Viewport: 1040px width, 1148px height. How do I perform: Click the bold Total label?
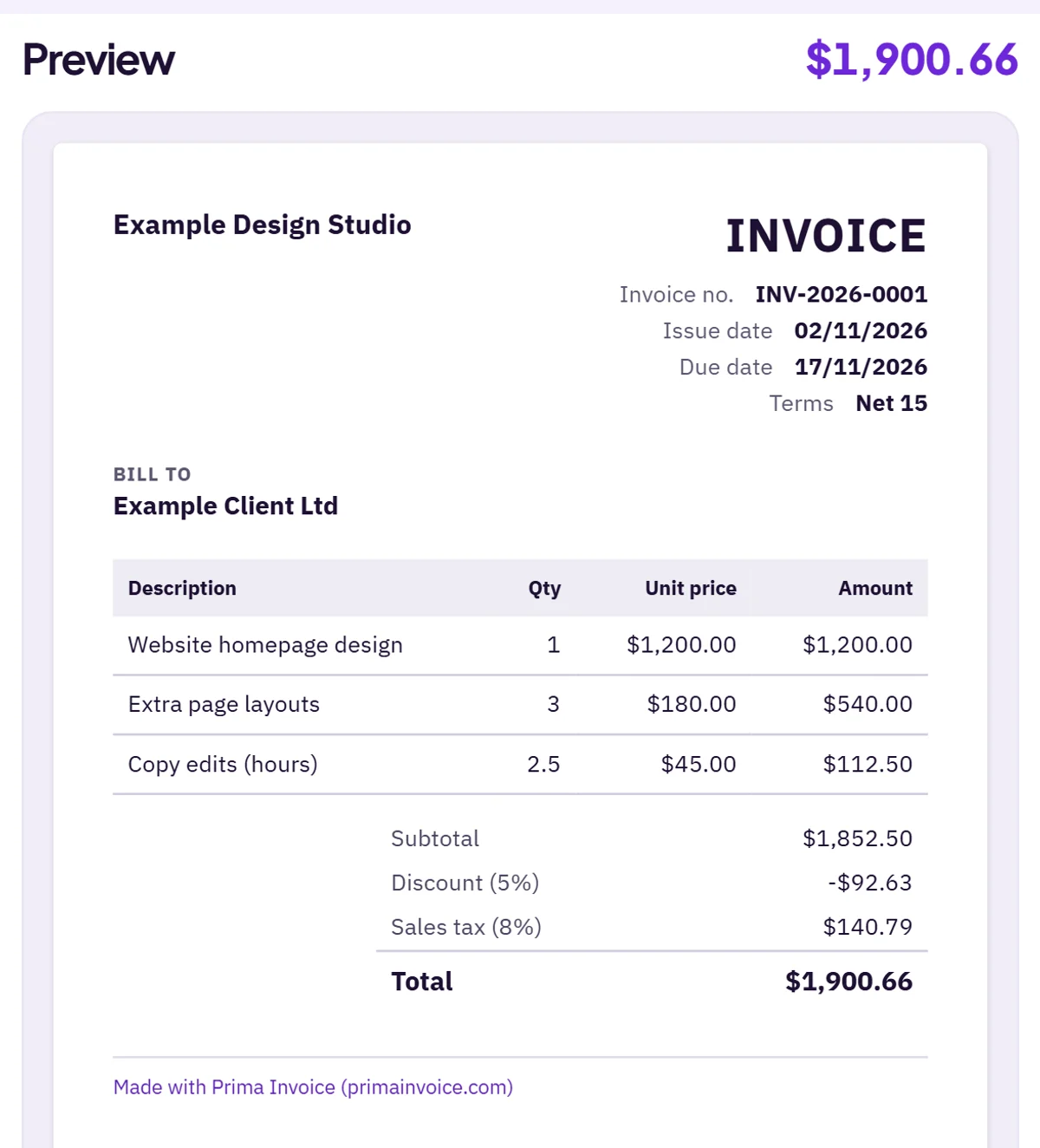422,982
